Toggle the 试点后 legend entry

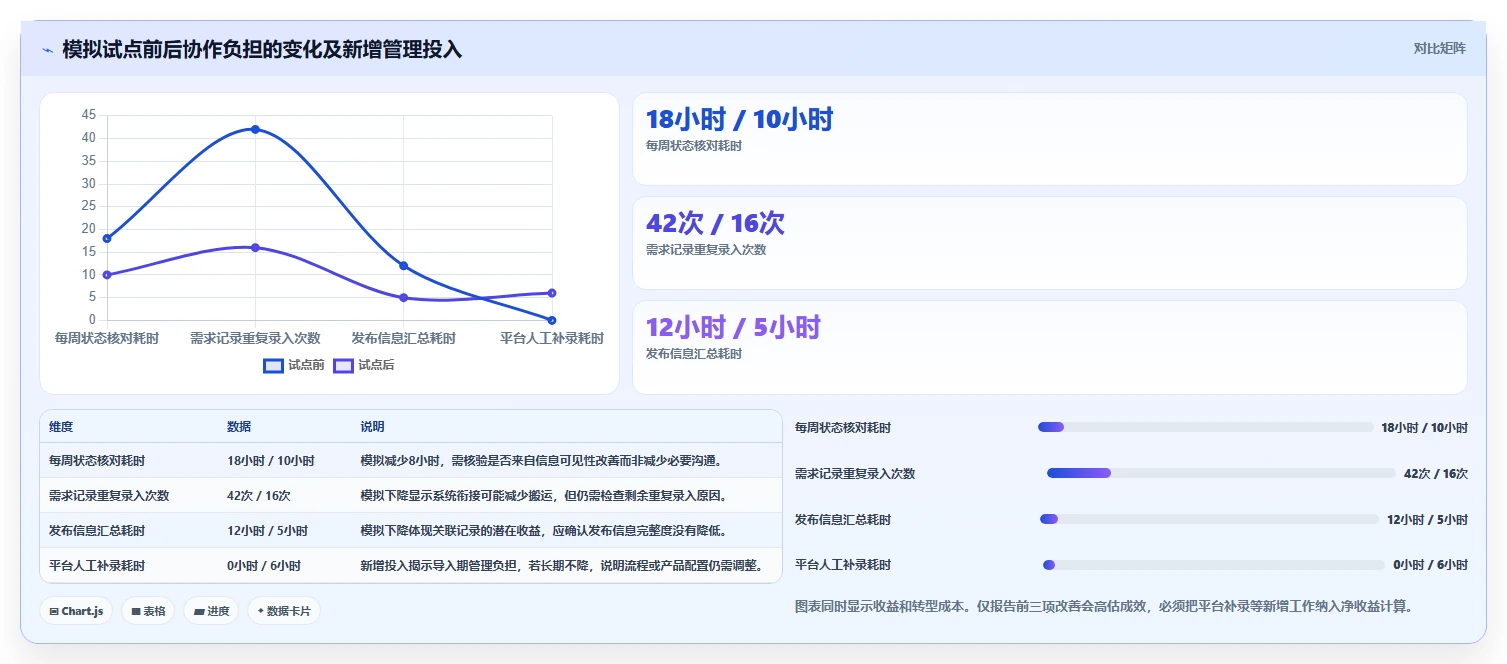364,365
